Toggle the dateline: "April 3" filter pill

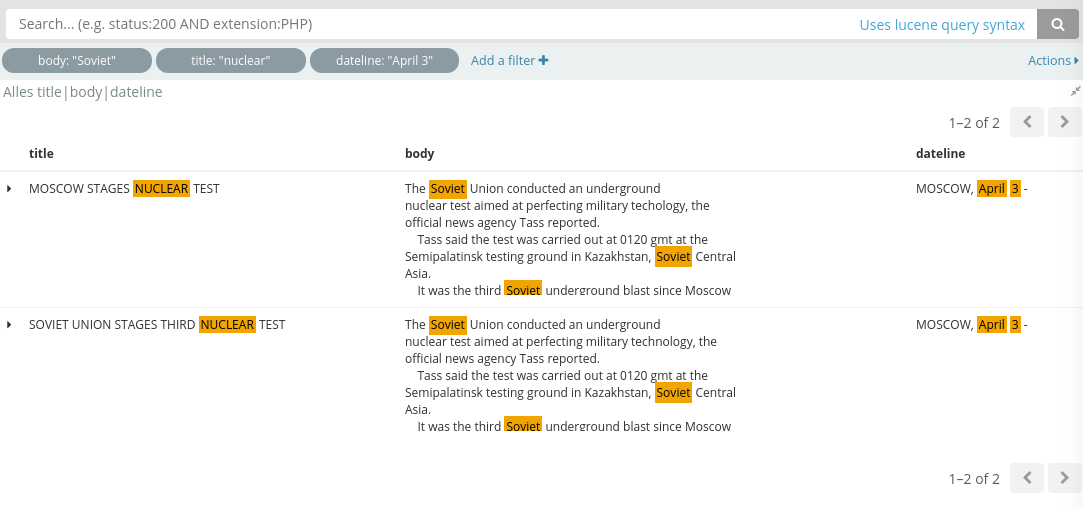point(384,60)
